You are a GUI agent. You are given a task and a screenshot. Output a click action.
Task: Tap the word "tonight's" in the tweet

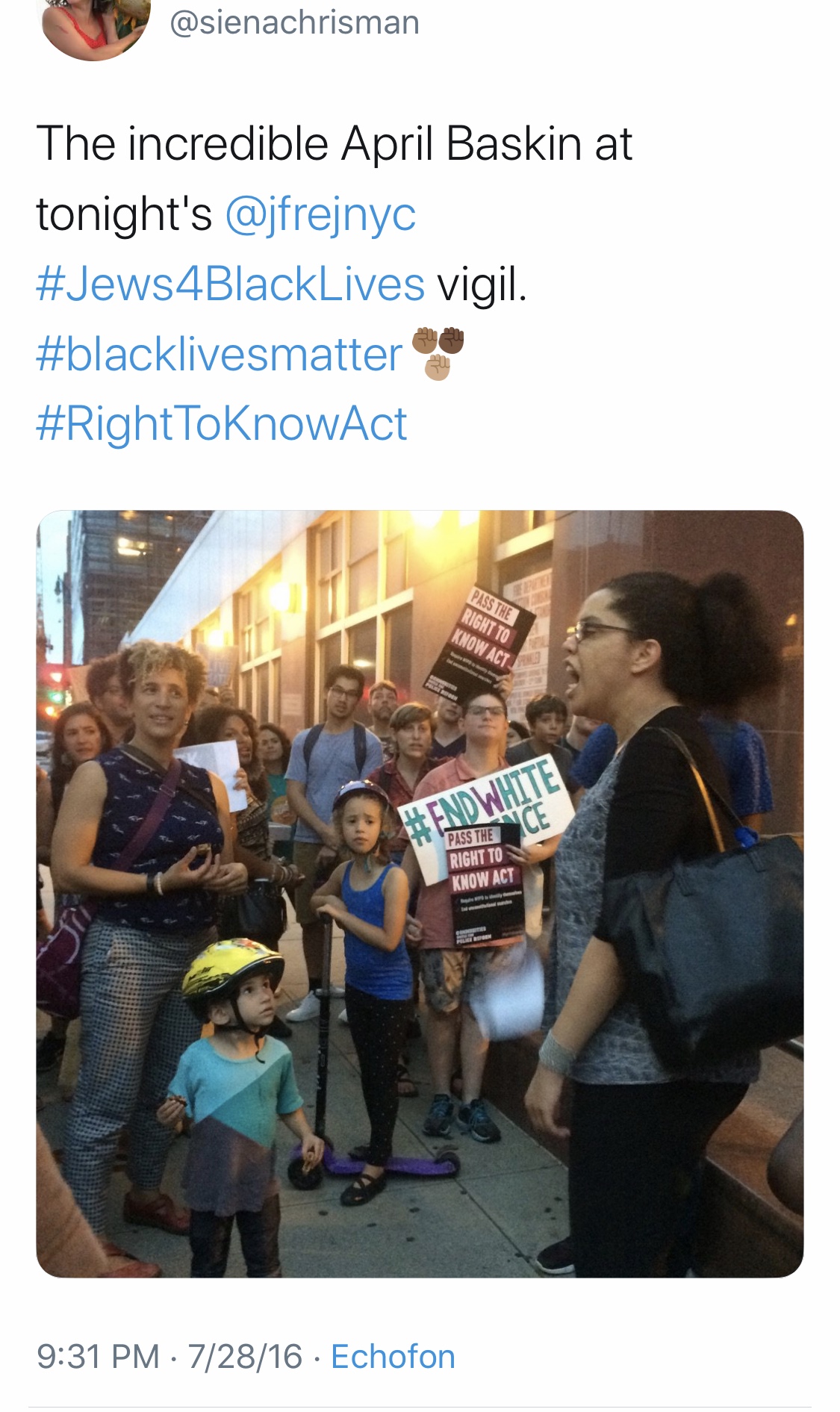click(124, 214)
